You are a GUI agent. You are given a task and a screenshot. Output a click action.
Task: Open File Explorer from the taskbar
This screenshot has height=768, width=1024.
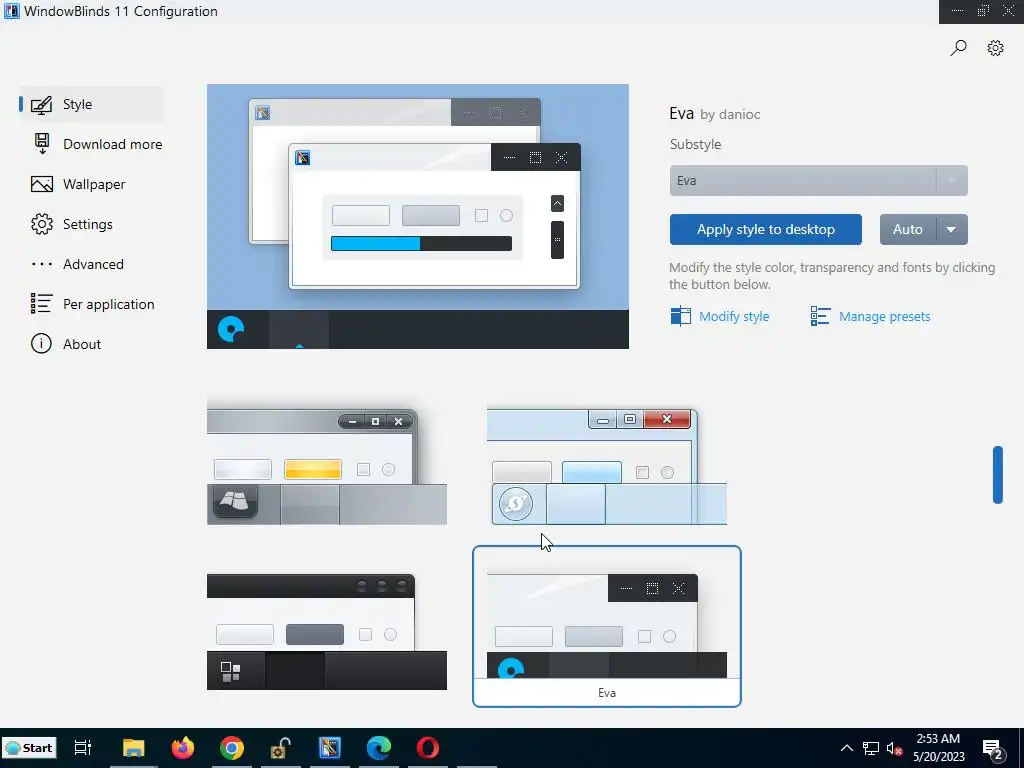click(134, 748)
